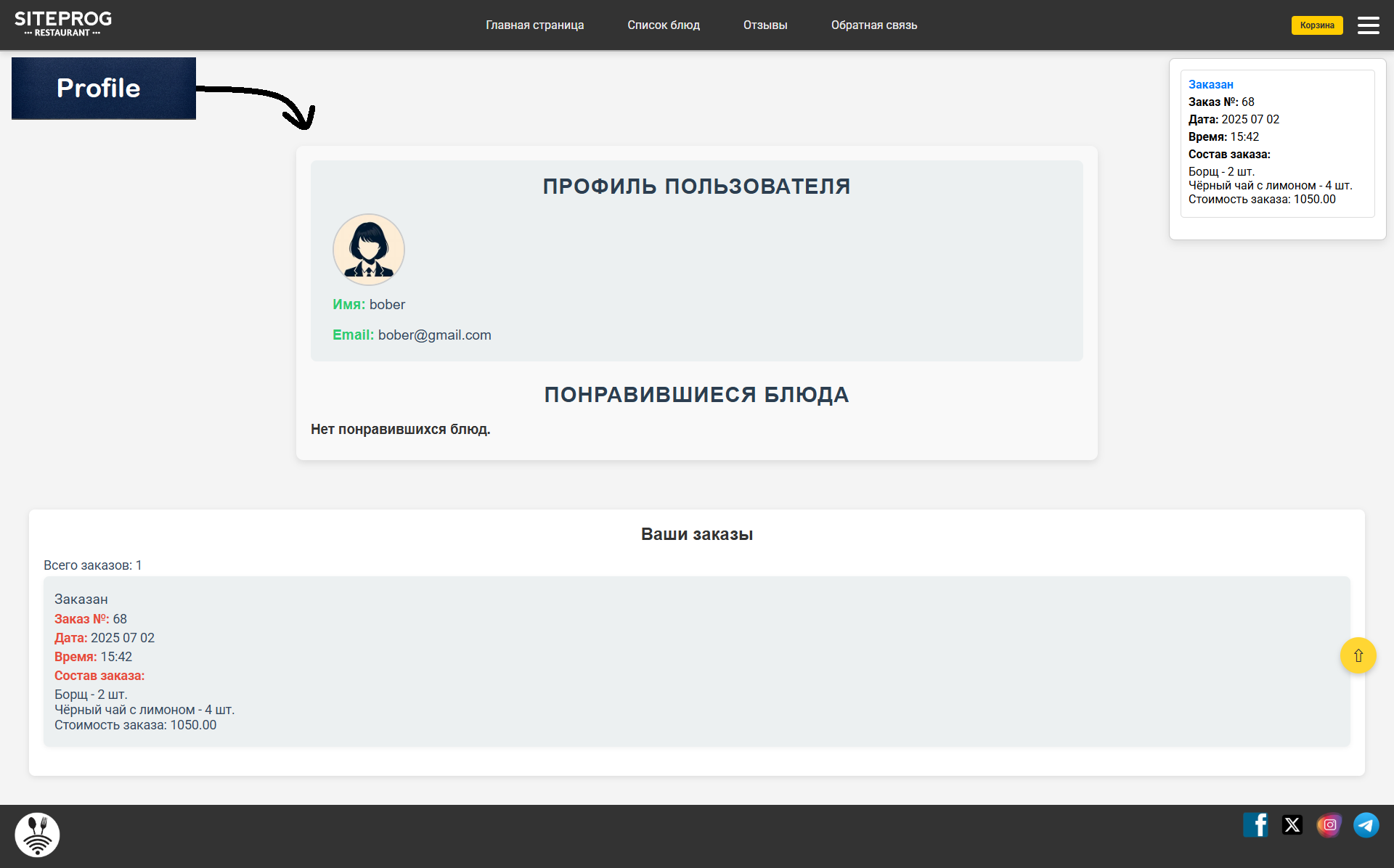Open the Обратная связь navigation link
The height and width of the screenshot is (868, 1394).
pyautogui.click(x=874, y=25)
